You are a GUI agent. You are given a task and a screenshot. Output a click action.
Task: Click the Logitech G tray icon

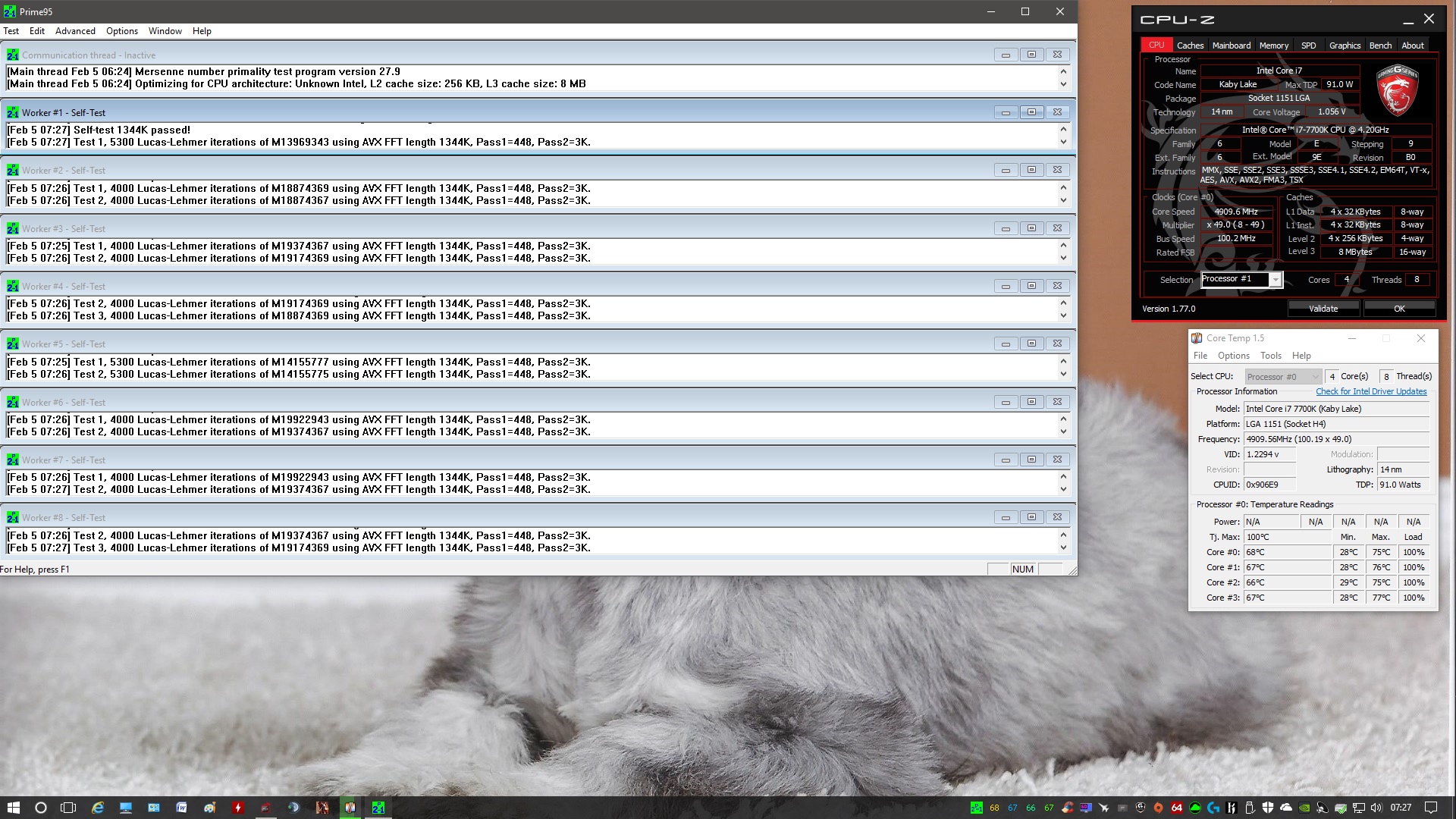click(x=1213, y=808)
